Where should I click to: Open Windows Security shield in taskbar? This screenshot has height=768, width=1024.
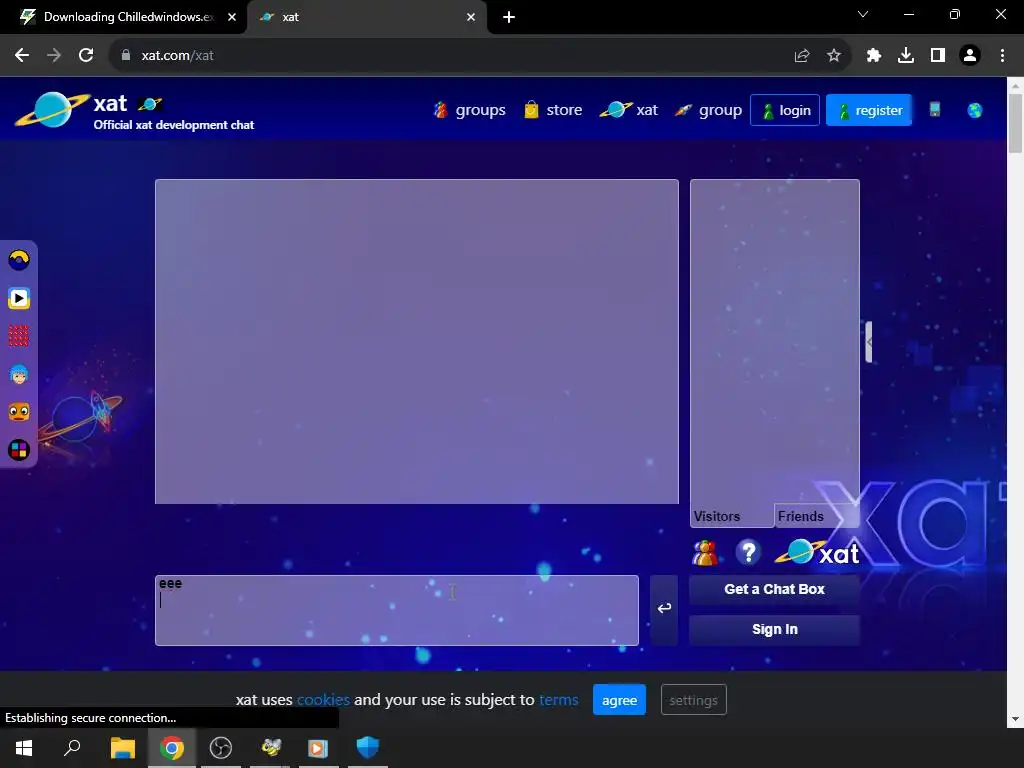tap(368, 748)
